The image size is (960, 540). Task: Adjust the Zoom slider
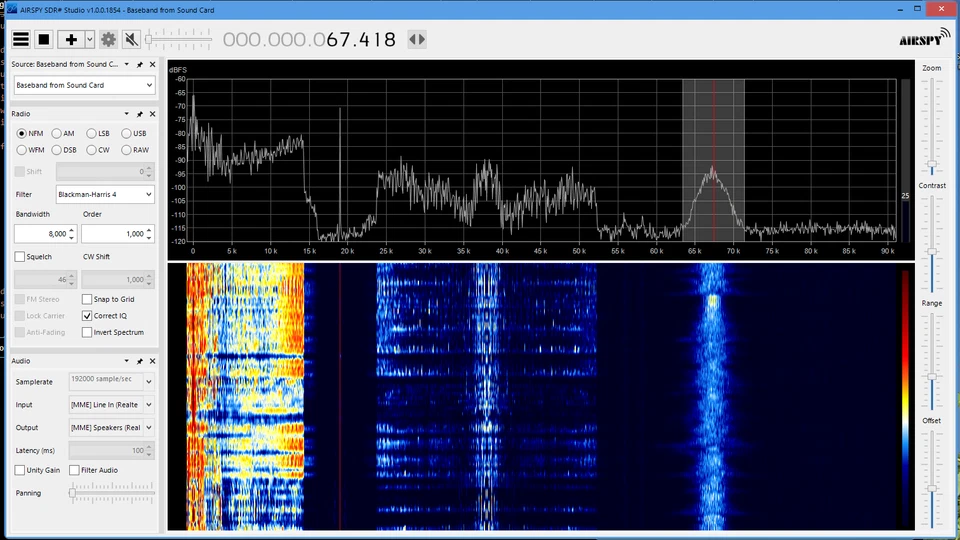point(932,124)
